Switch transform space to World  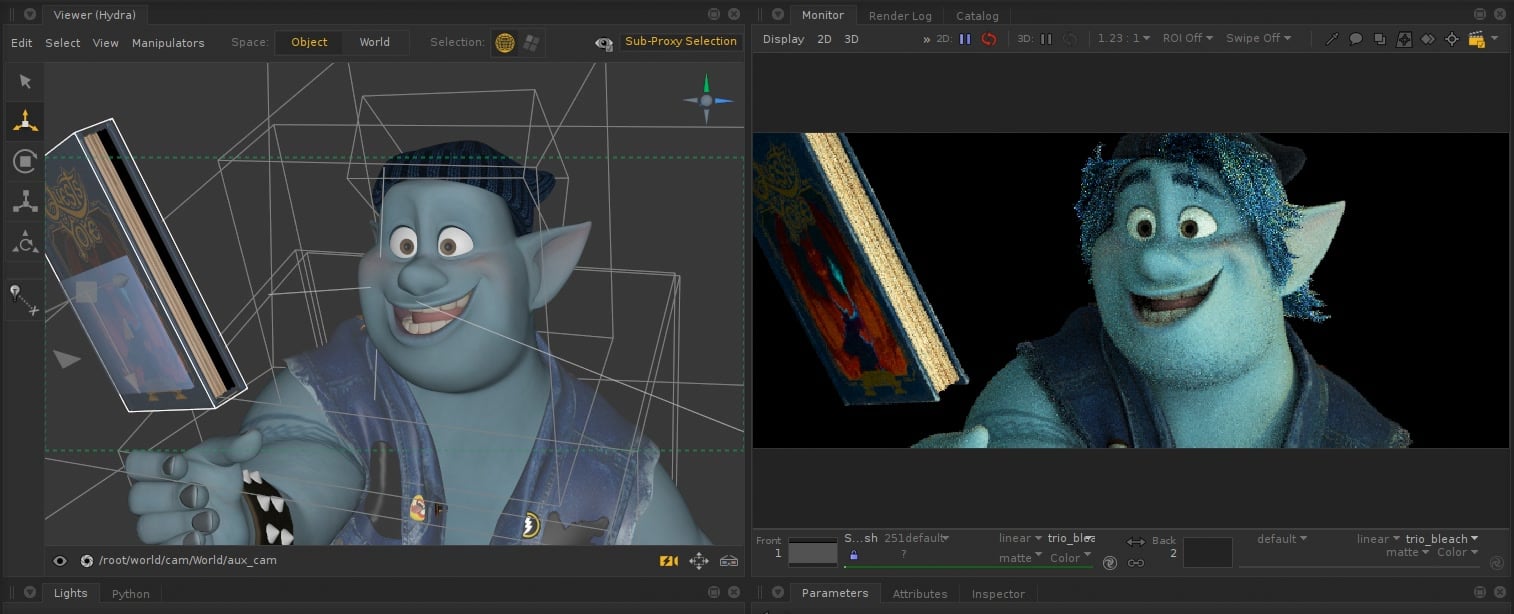[x=375, y=42]
